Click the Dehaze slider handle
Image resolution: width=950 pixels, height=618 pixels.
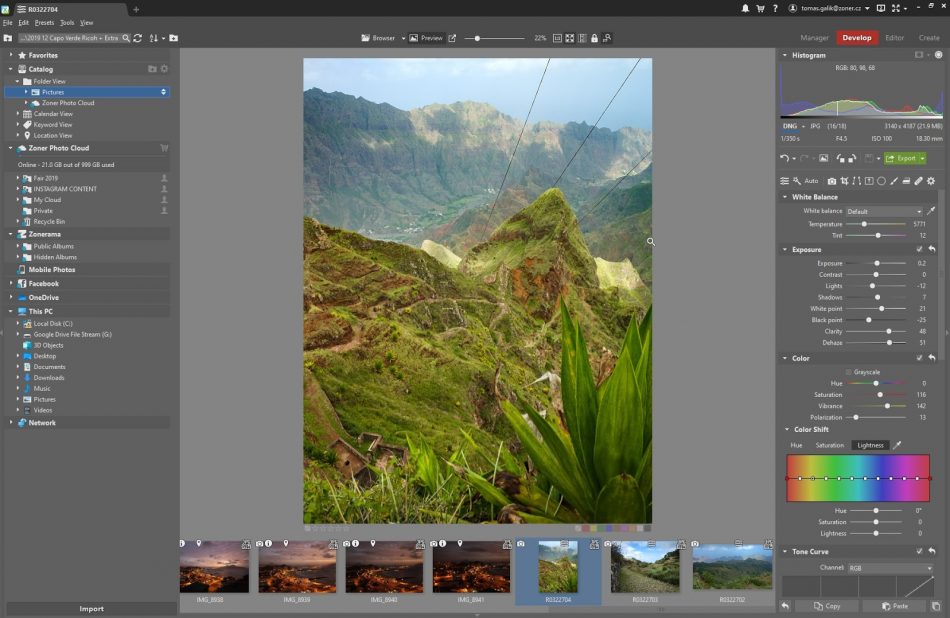click(x=889, y=342)
